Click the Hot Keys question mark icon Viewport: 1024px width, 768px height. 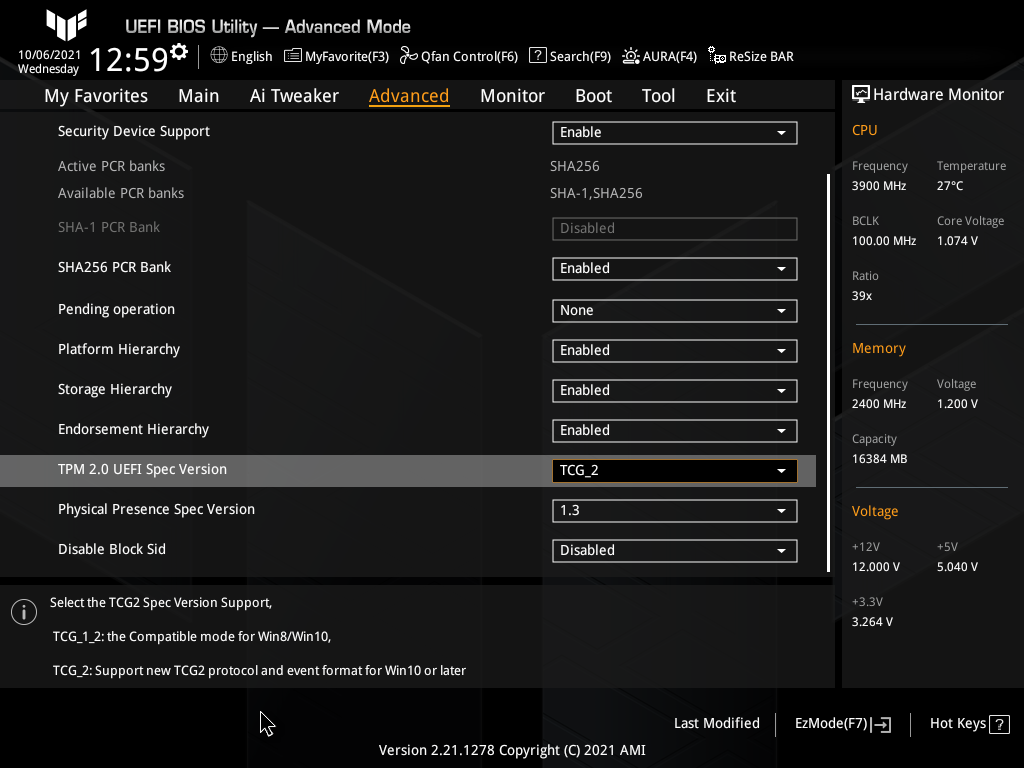tap(999, 724)
